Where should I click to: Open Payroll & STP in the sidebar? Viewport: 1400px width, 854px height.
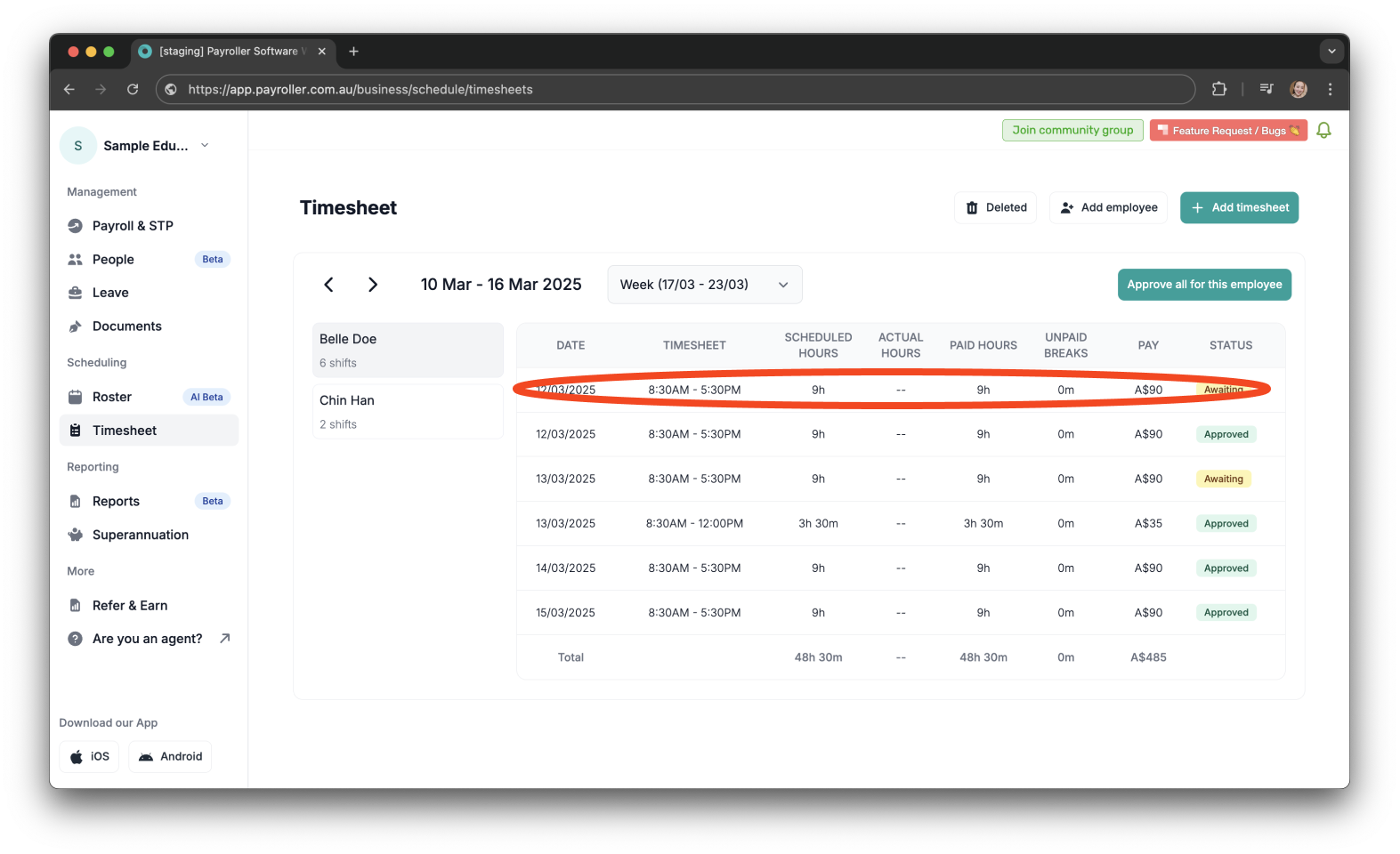(149, 226)
